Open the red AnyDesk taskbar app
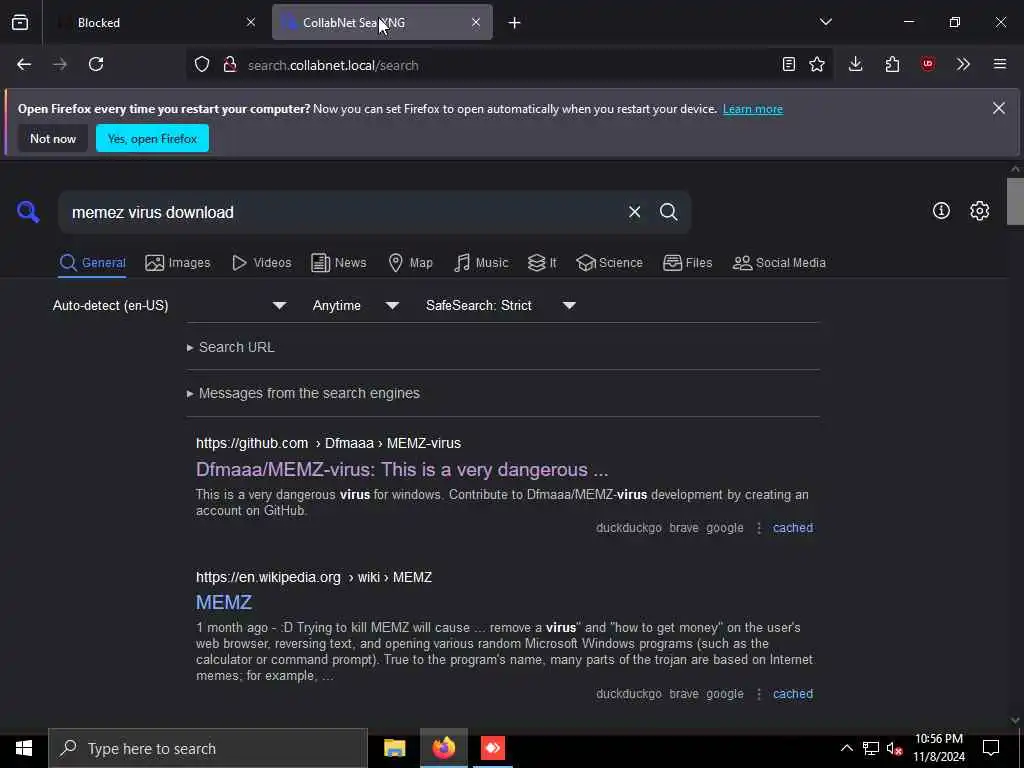The image size is (1024, 768). [492, 748]
